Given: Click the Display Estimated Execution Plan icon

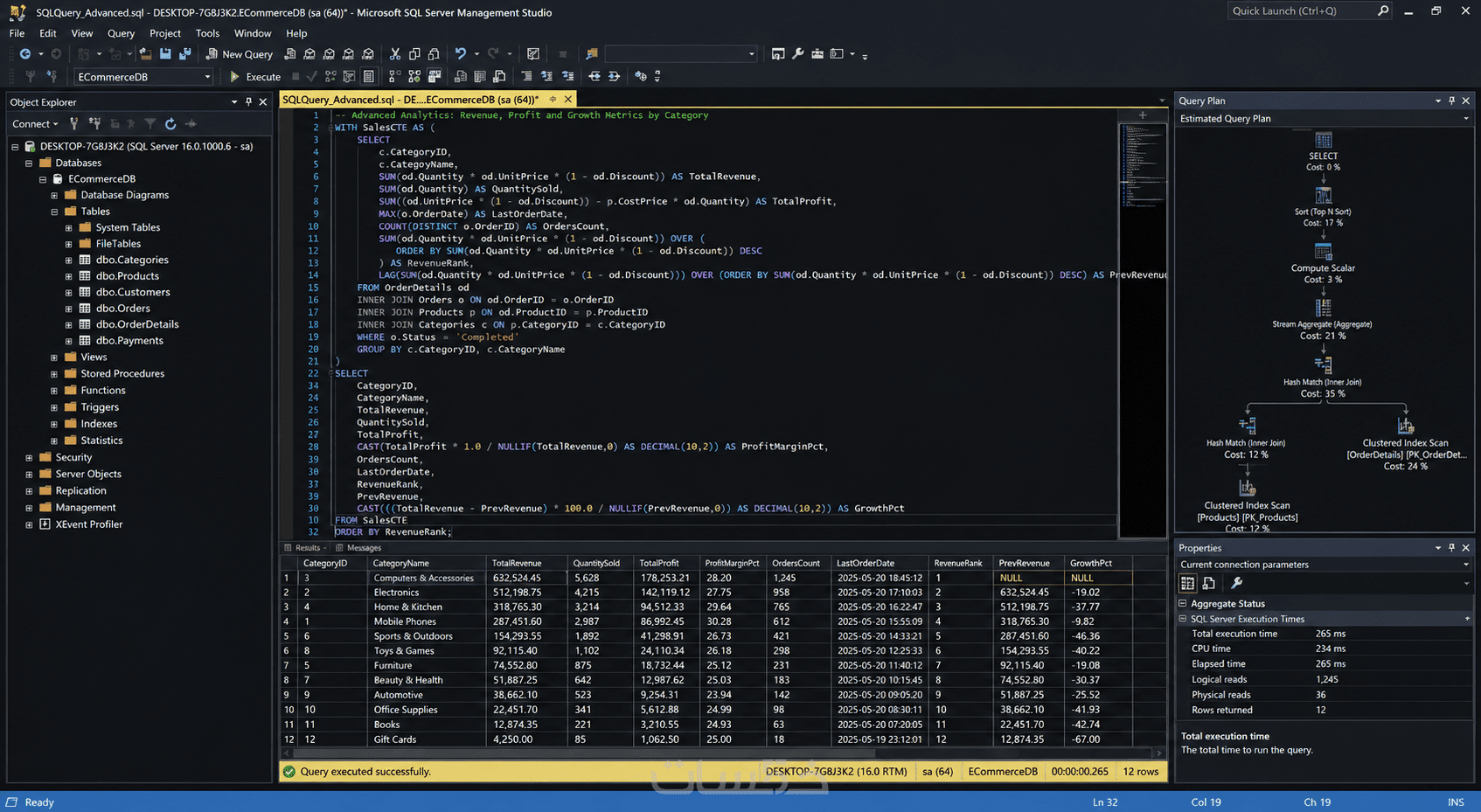Looking at the screenshot, I should 330,77.
